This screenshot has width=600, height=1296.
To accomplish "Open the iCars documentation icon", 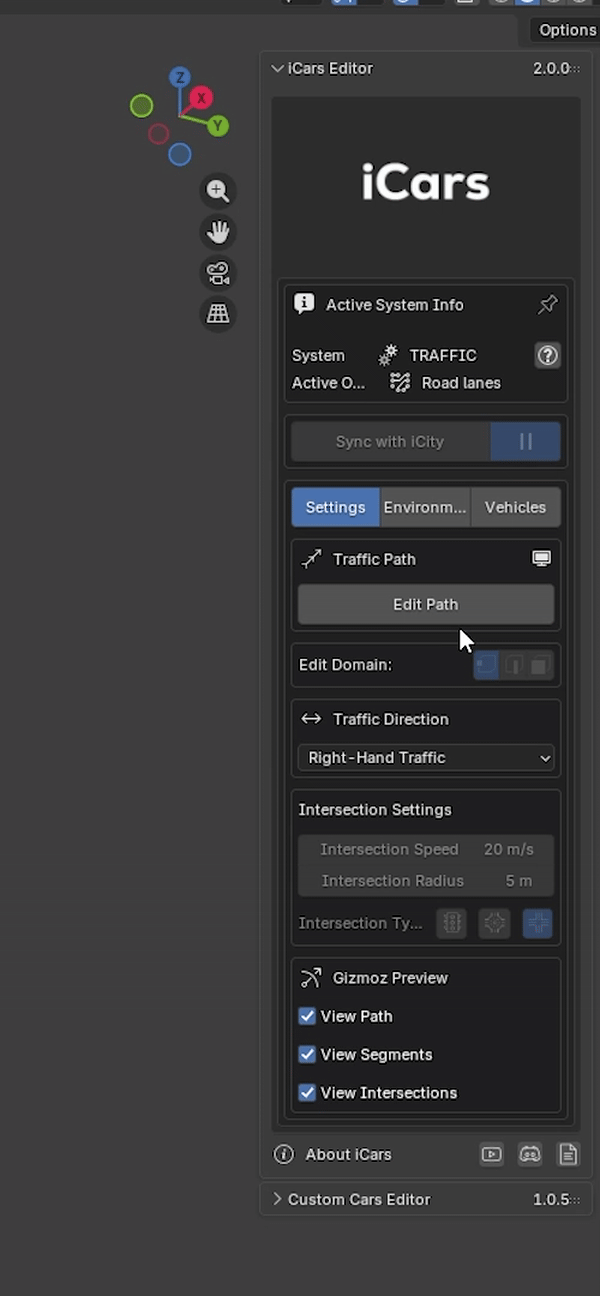I will click(567, 1154).
